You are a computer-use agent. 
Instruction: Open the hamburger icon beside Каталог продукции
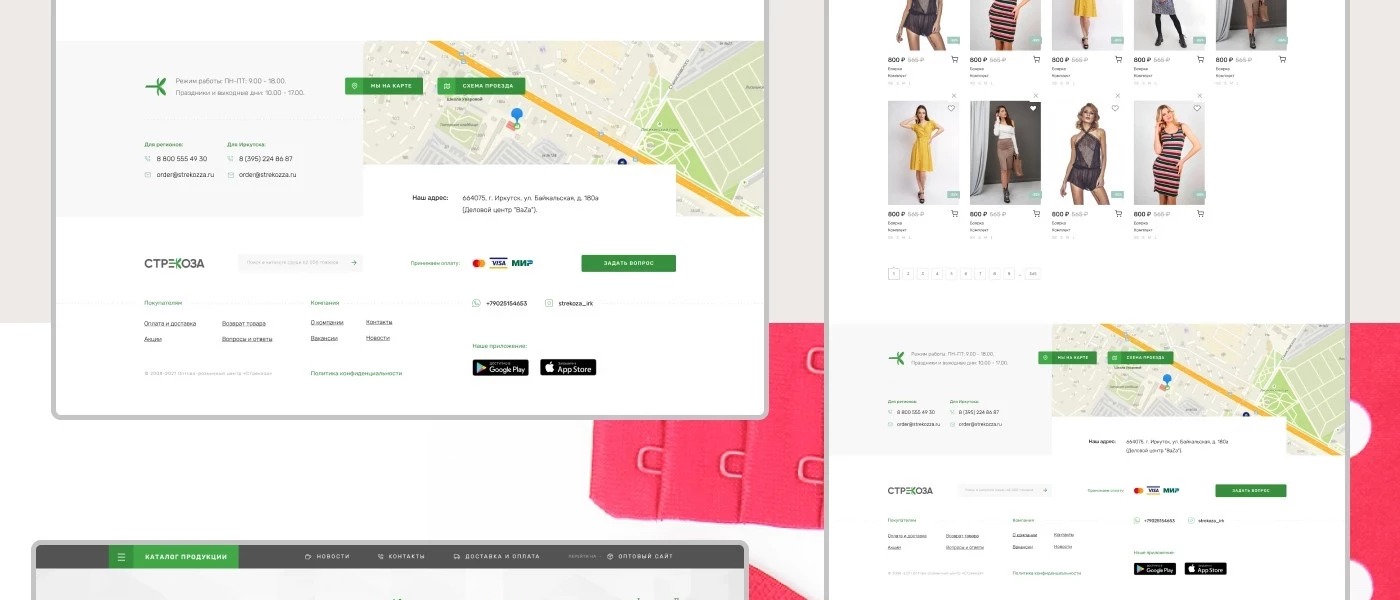[121, 557]
